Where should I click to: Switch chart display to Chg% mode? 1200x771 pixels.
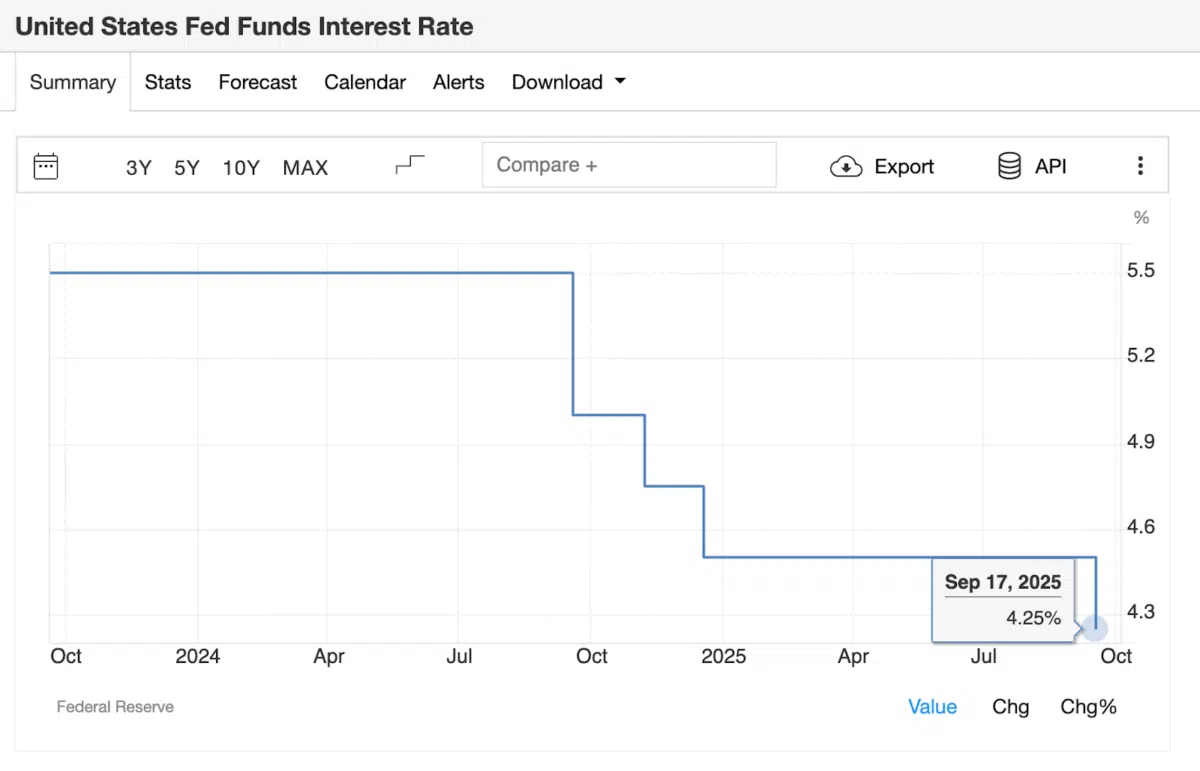pyautogui.click(x=1088, y=706)
